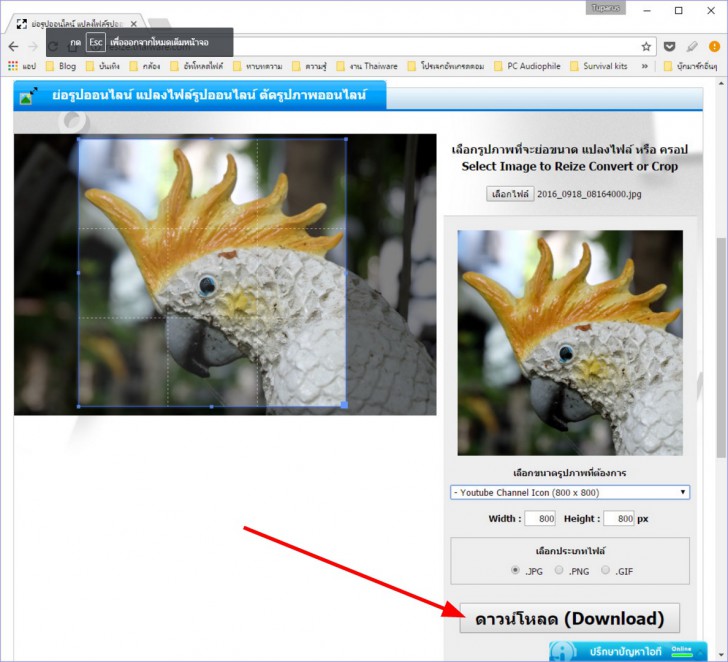This screenshot has width=728, height=662.
Task: Click the เลือกไฟล์ choose file button
Action: (x=510, y=194)
